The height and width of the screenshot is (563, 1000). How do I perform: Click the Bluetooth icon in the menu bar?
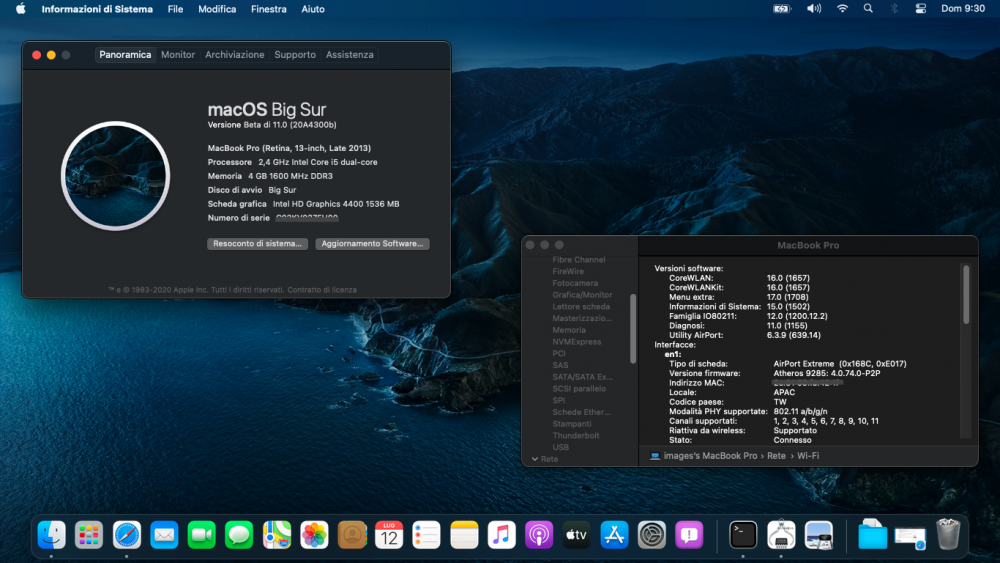894,9
